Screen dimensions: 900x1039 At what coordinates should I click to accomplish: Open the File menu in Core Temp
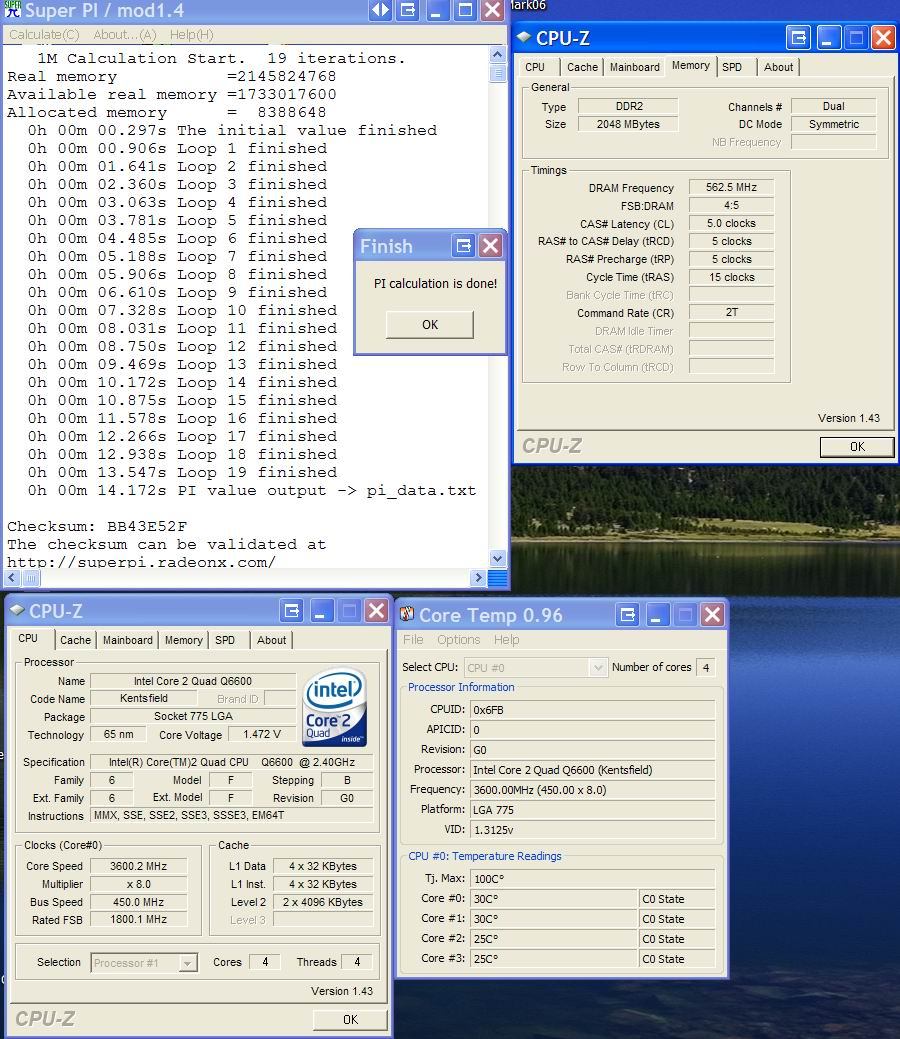click(x=413, y=639)
